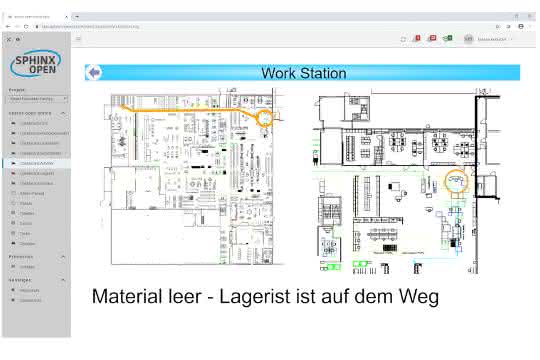Open the user name dropdown in the app header
The height and width of the screenshot is (360, 540).
(495, 39)
